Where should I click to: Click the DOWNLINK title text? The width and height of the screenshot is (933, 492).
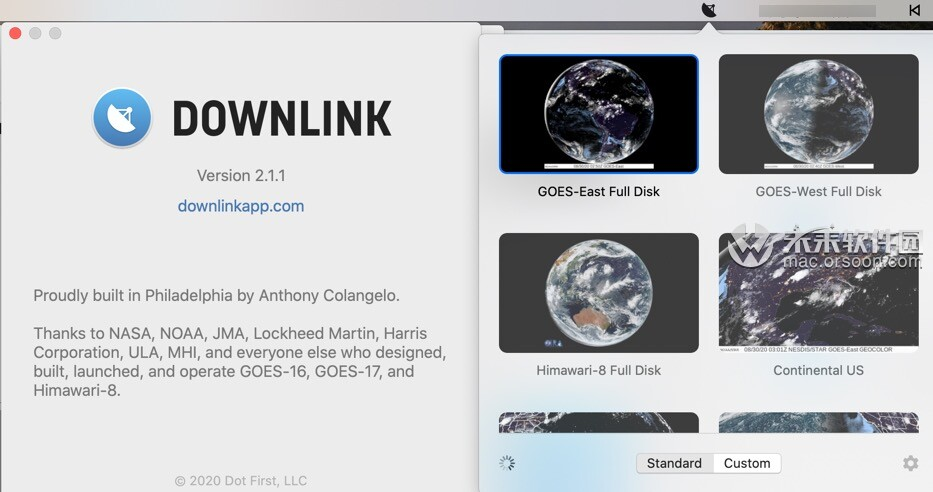pos(282,118)
